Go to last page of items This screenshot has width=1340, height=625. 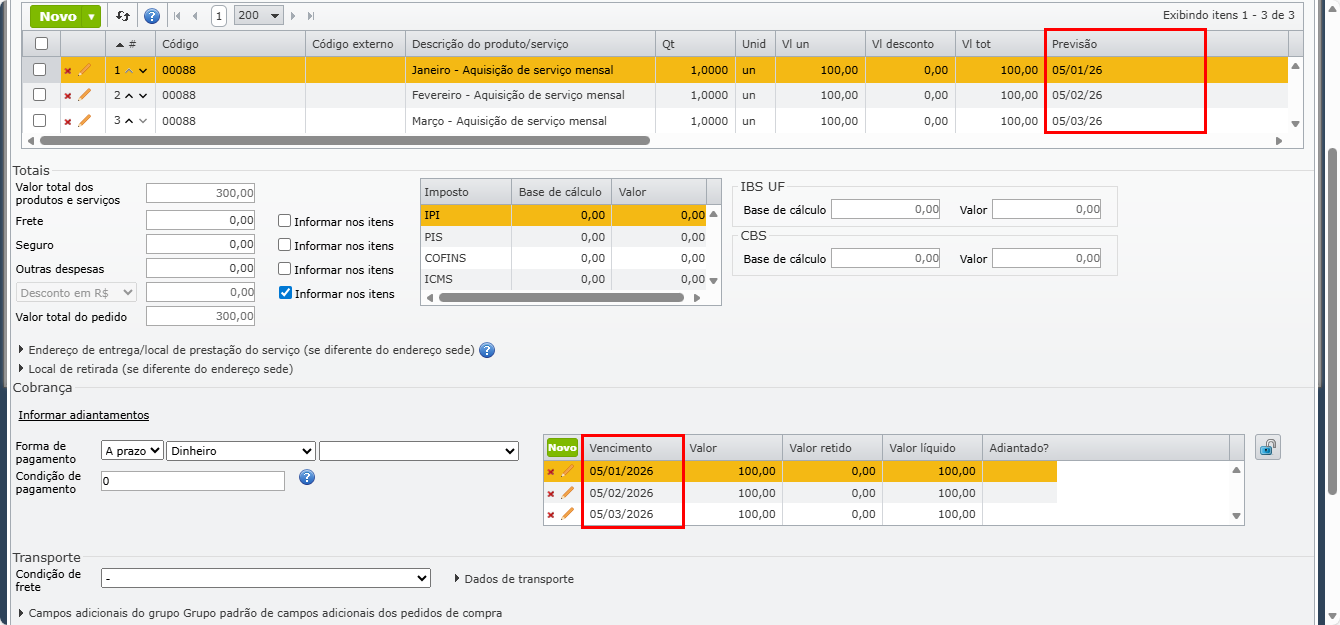pyautogui.click(x=311, y=16)
